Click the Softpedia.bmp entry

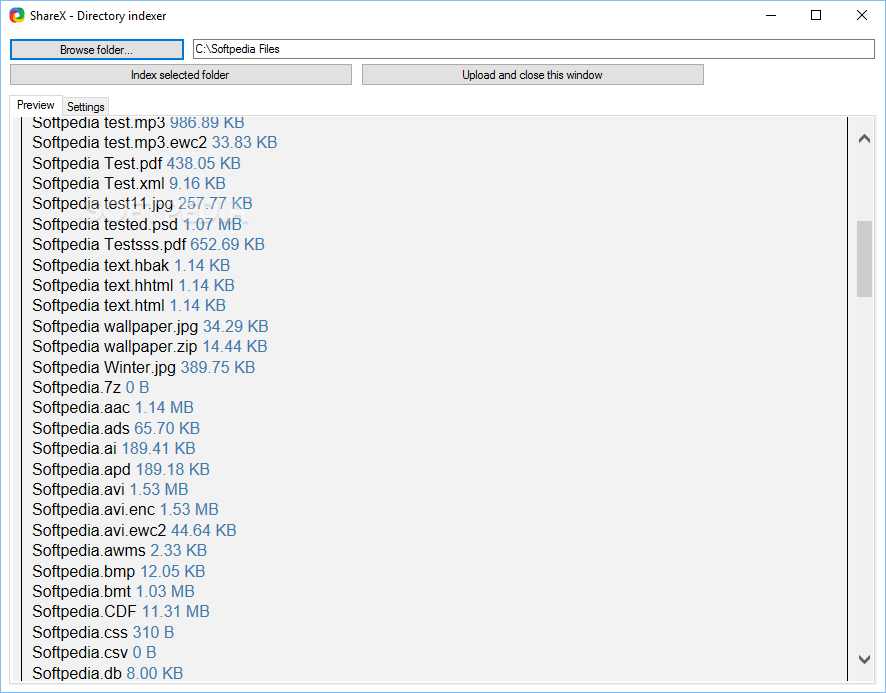tap(119, 571)
